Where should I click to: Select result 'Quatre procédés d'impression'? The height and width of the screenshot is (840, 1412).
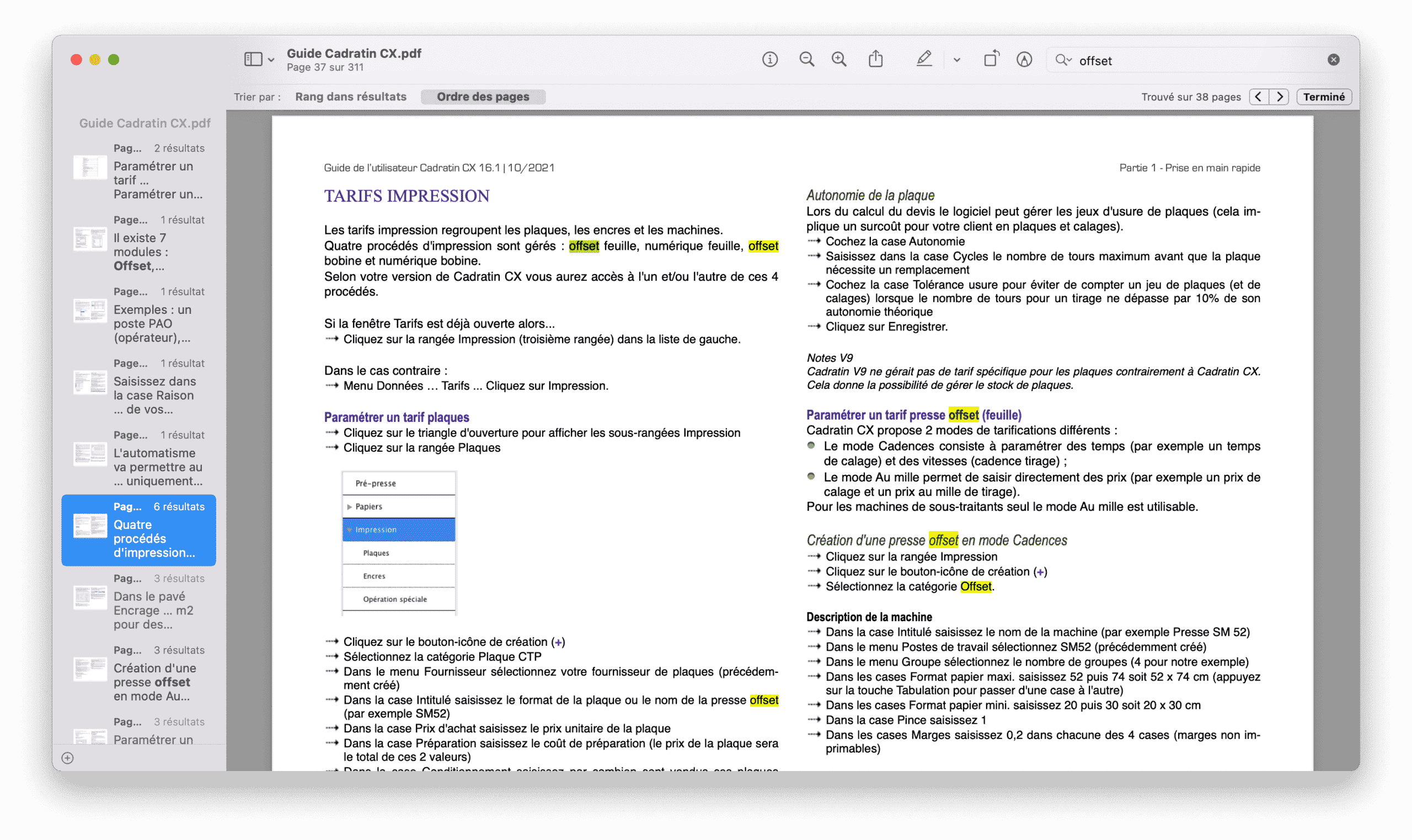(x=138, y=531)
